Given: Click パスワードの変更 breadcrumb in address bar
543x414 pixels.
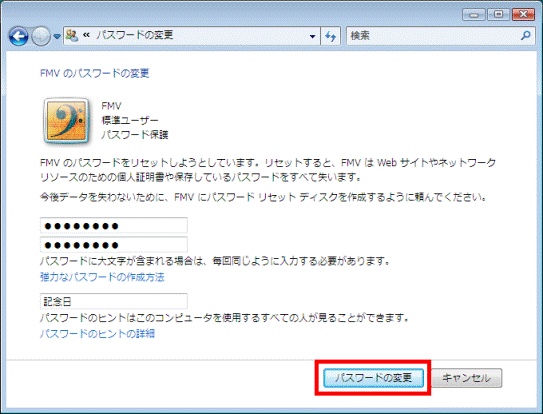Looking at the screenshot, I should click(x=134, y=35).
